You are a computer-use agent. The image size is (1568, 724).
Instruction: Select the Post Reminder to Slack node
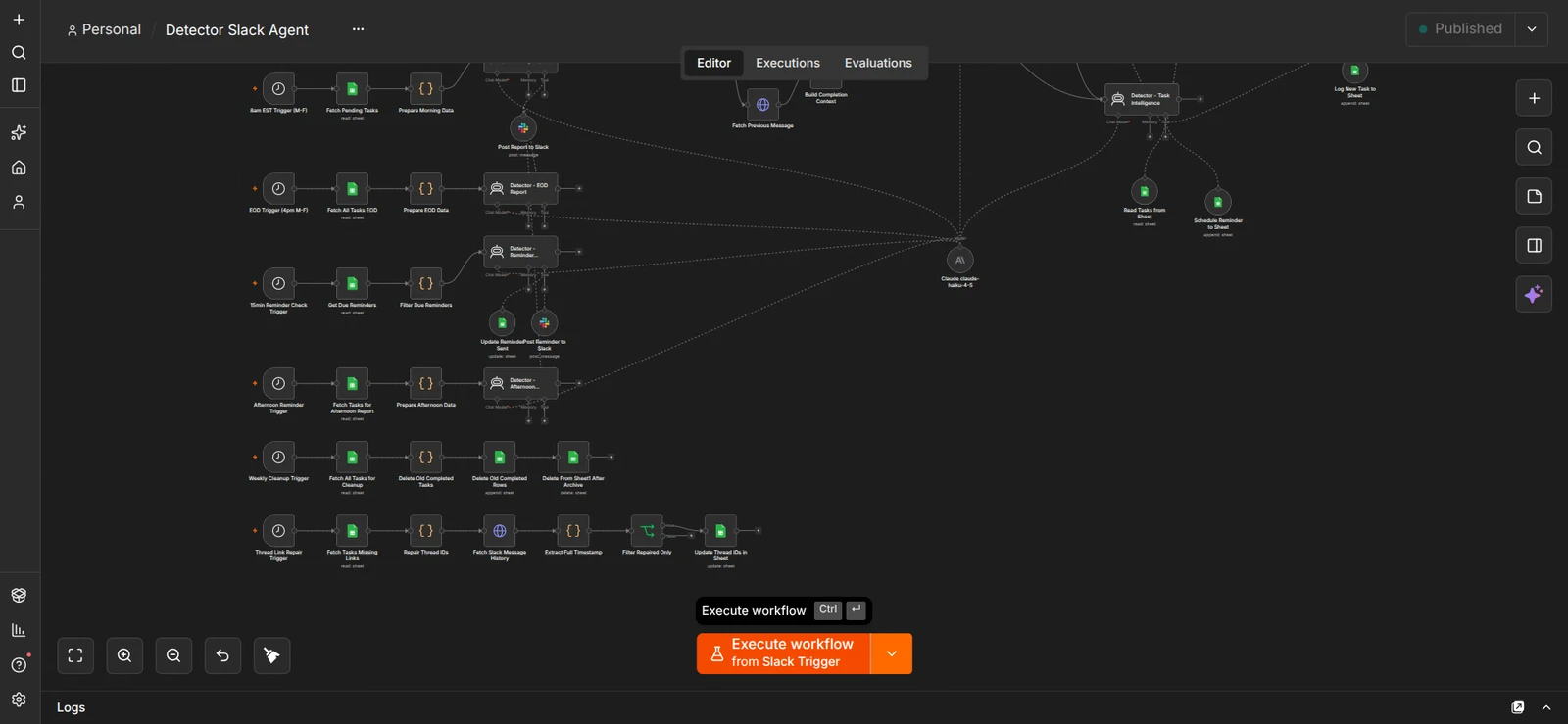tap(544, 323)
